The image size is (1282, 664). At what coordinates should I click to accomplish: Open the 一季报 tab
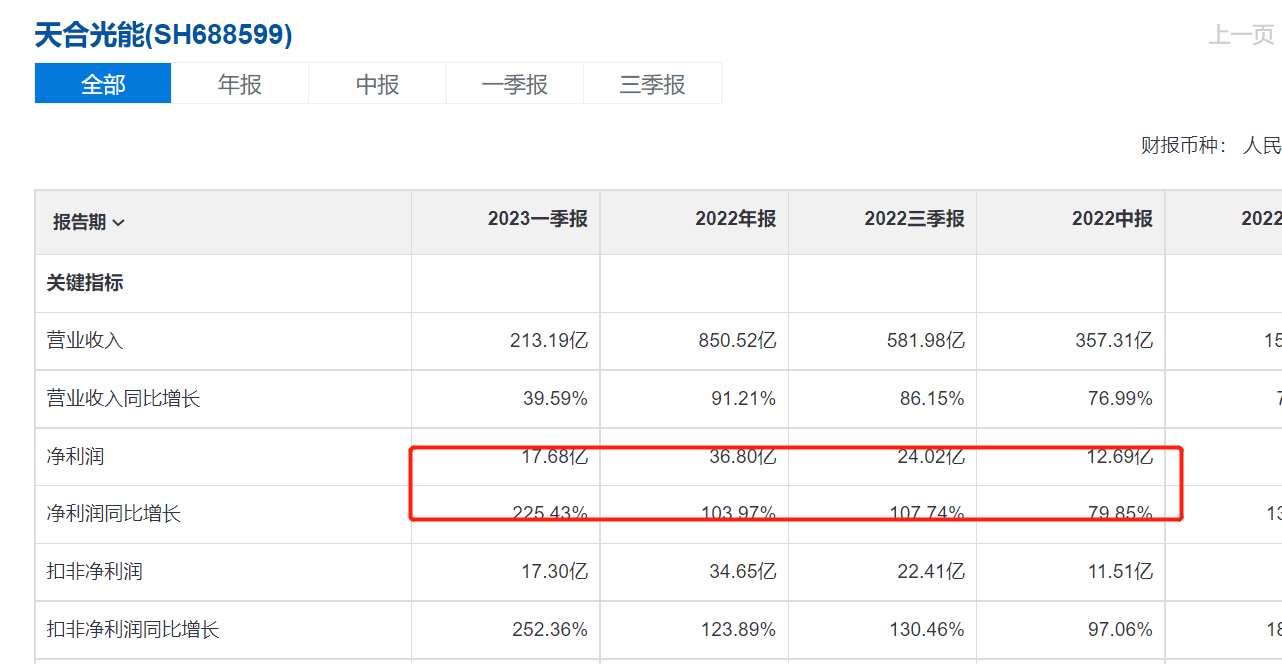click(x=515, y=84)
